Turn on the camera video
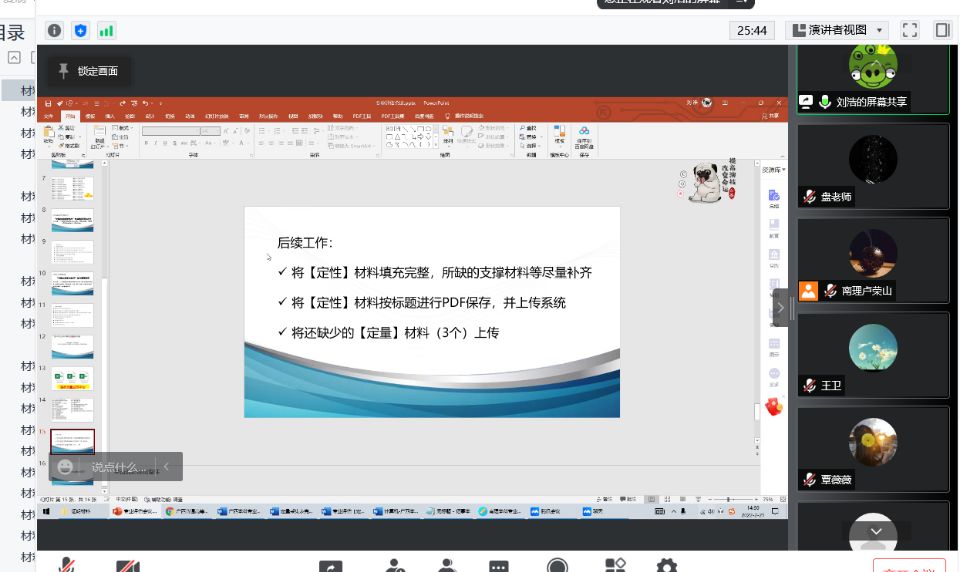Screen dimensions: 960x572 [127, 566]
